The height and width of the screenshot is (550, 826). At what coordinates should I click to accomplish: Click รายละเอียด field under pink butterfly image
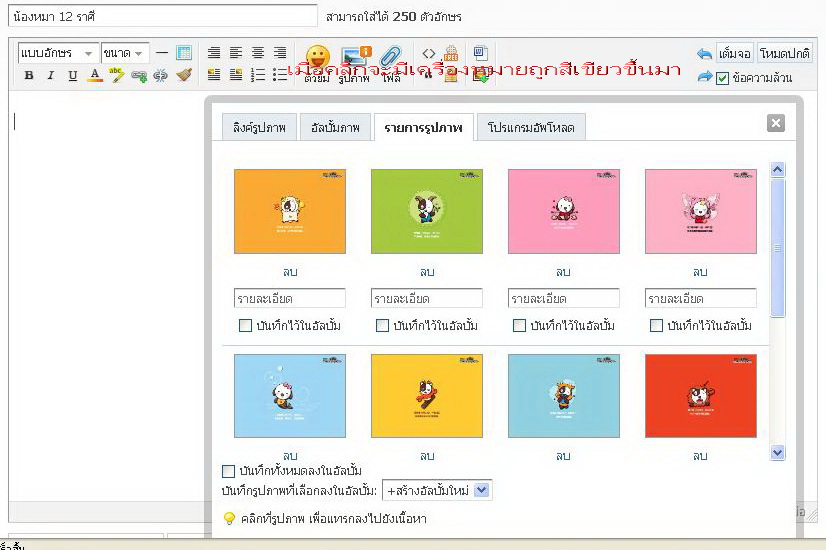pyautogui.click(x=701, y=298)
